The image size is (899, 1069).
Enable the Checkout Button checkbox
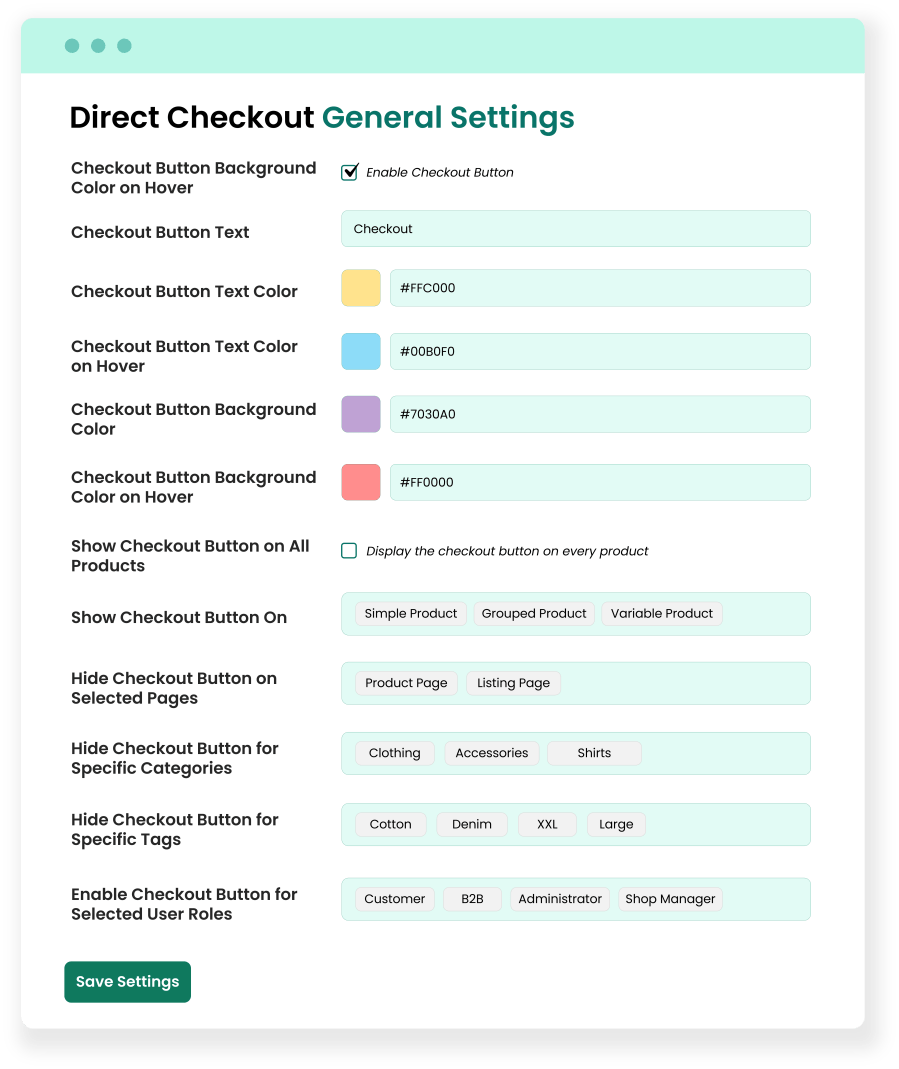[x=349, y=172]
